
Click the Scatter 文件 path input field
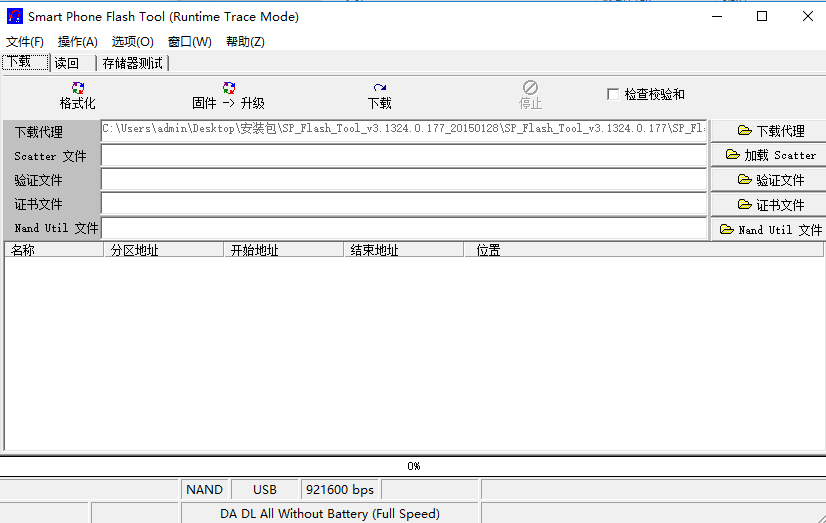(403, 156)
